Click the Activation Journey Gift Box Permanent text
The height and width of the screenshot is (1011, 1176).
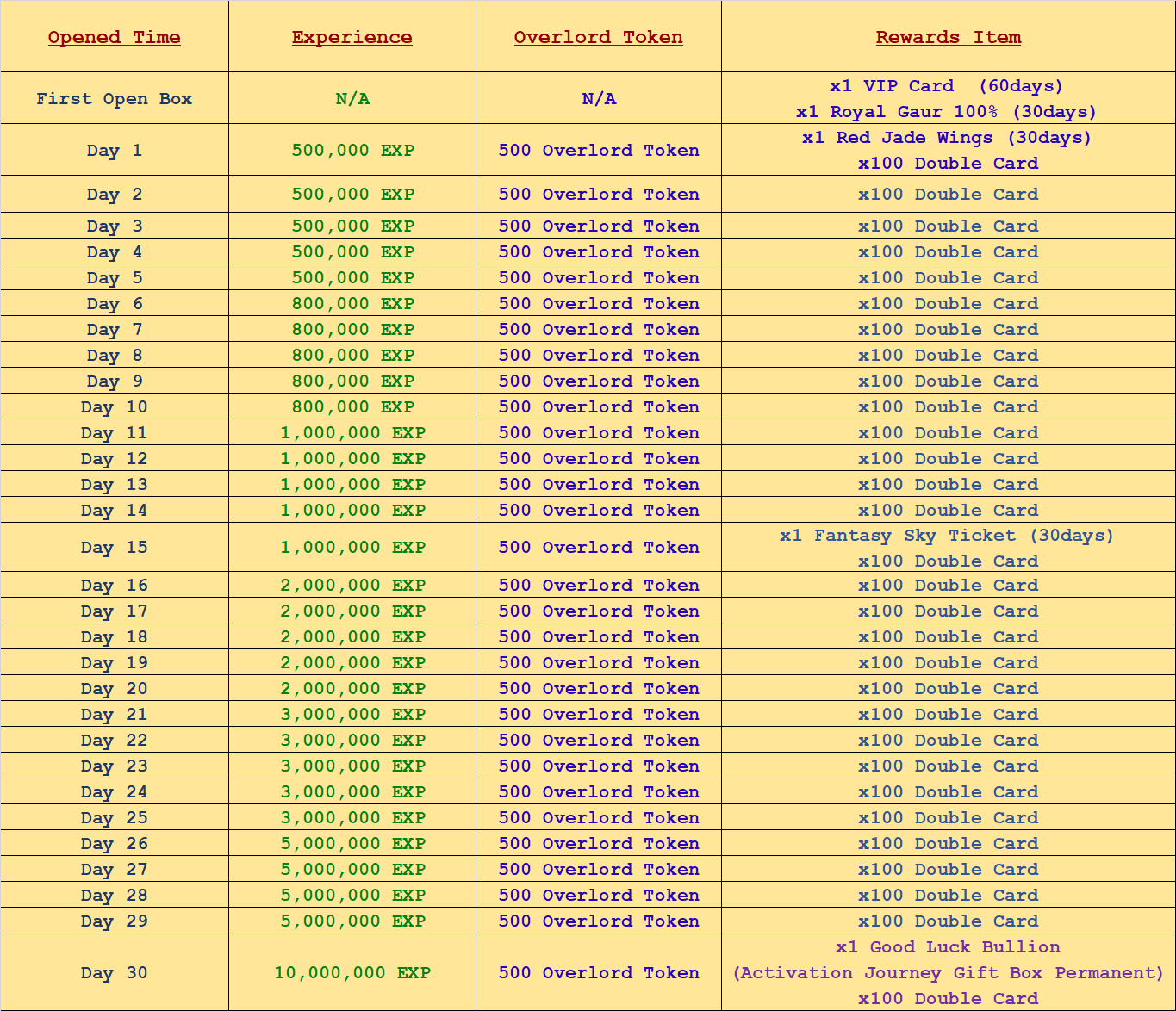click(948, 973)
